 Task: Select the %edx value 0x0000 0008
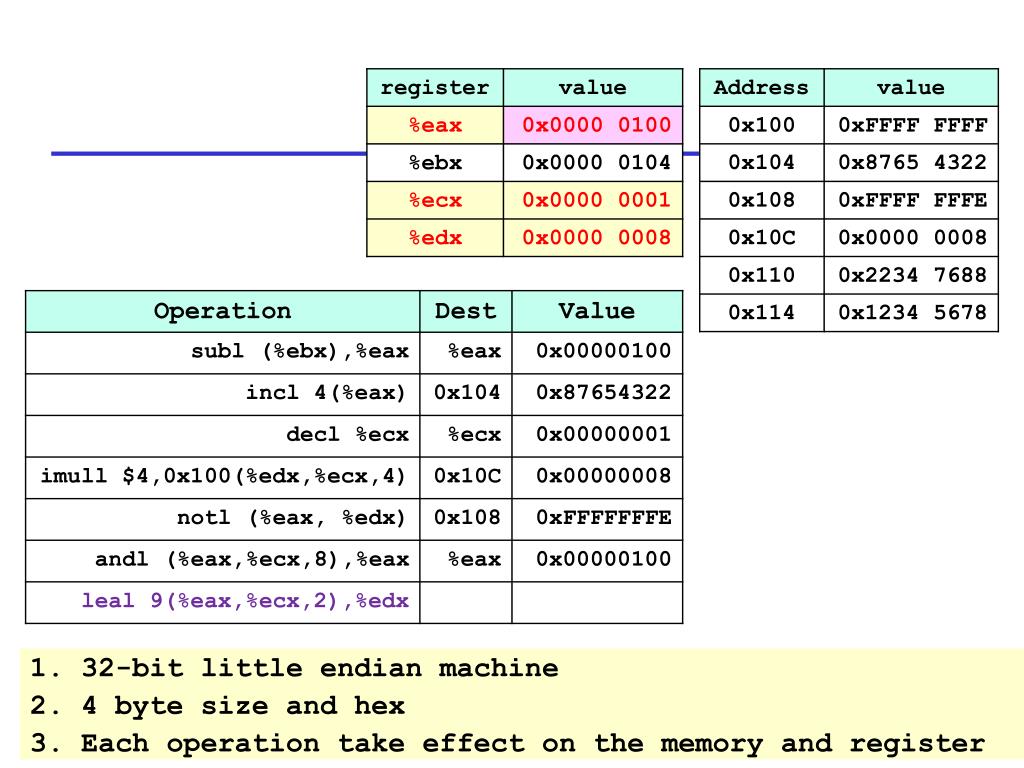pos(593,238)
